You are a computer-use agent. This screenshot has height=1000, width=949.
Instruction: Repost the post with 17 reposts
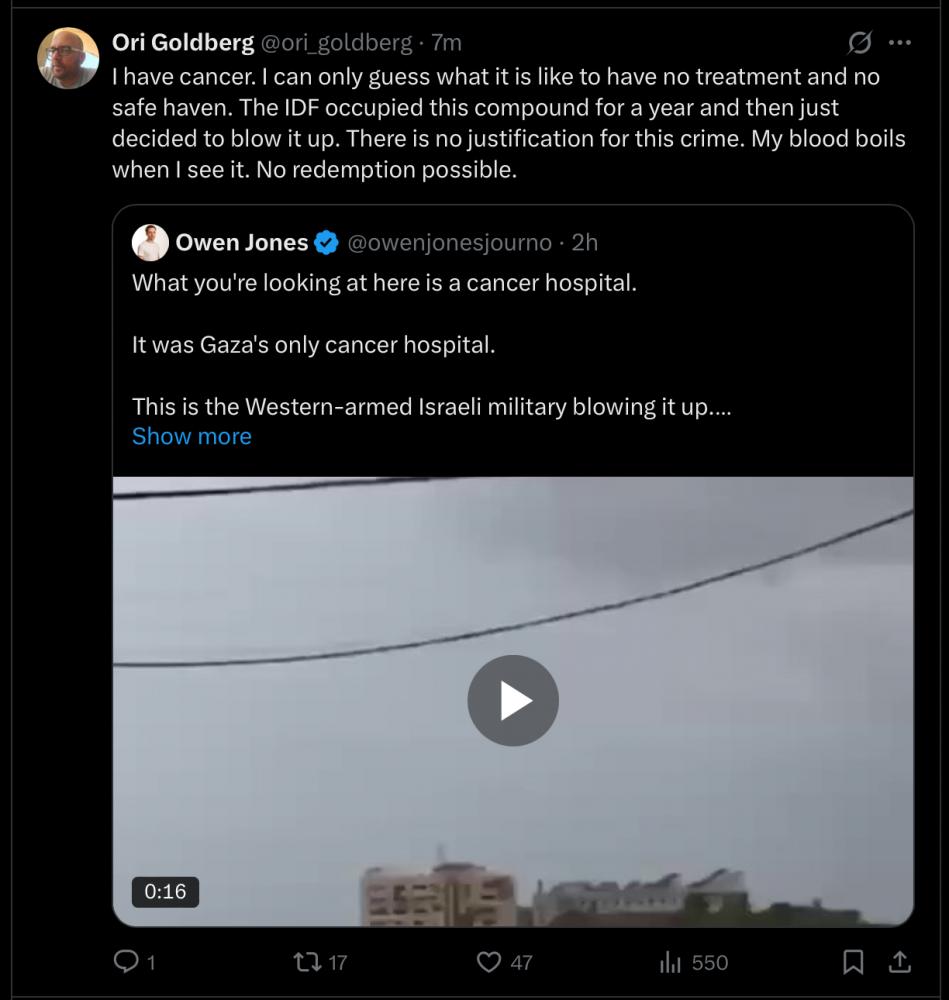(x=306, y=962)
